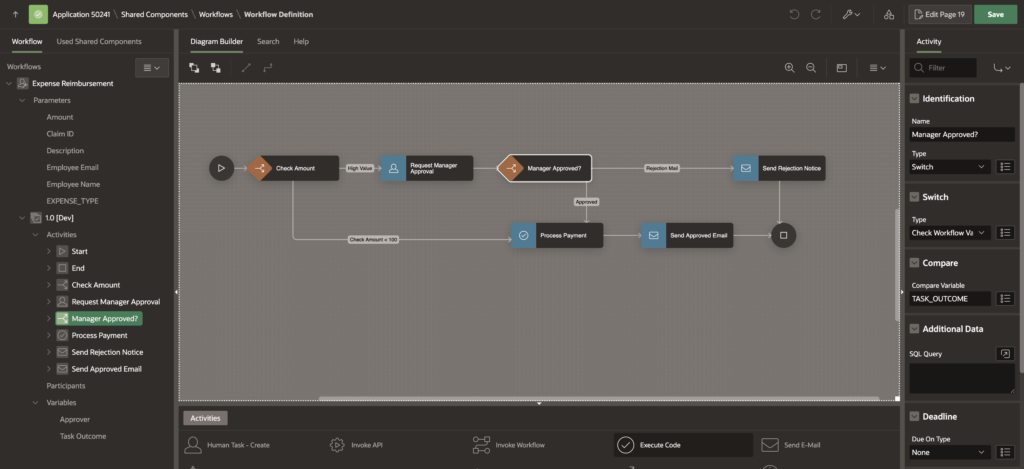Open the Identification Type dropdown showing Switch
1024x469 pixels.
950,166
